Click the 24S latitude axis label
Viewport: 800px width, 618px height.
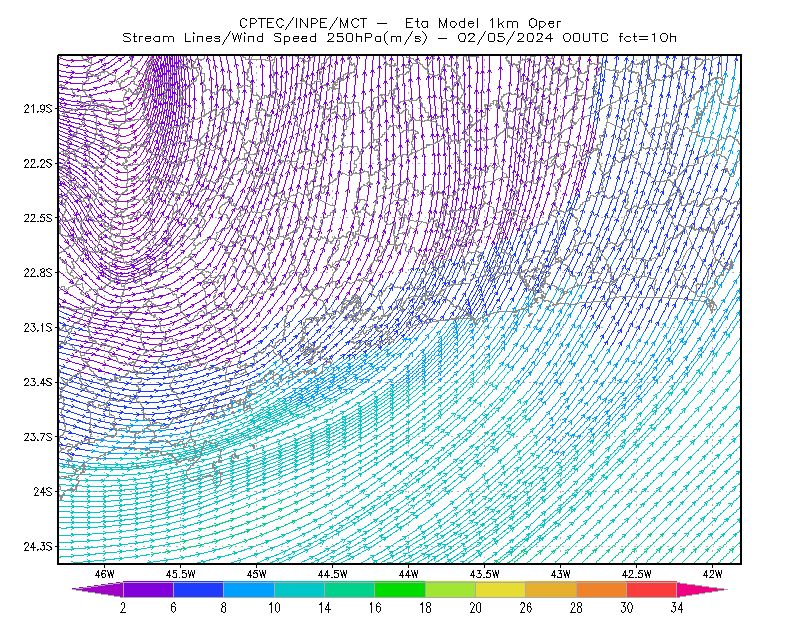(42, 492)
